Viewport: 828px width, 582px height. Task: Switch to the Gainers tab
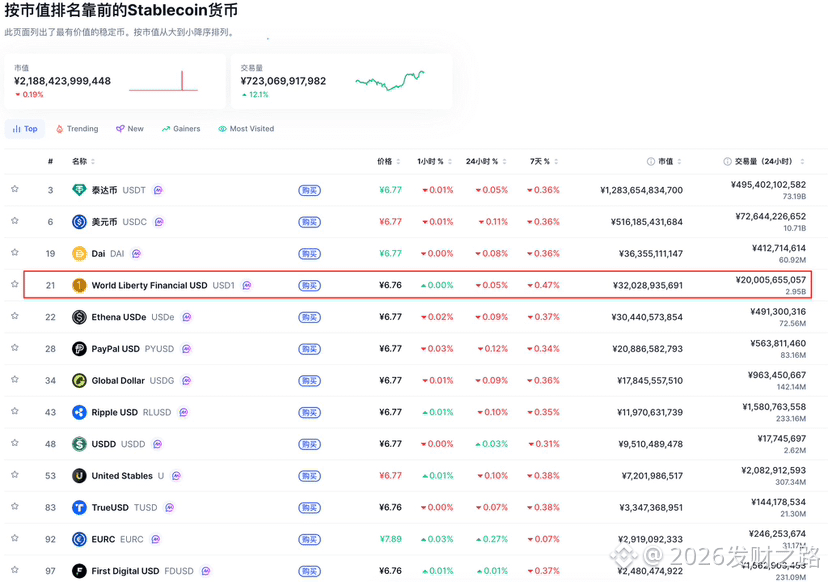[181, 129]
